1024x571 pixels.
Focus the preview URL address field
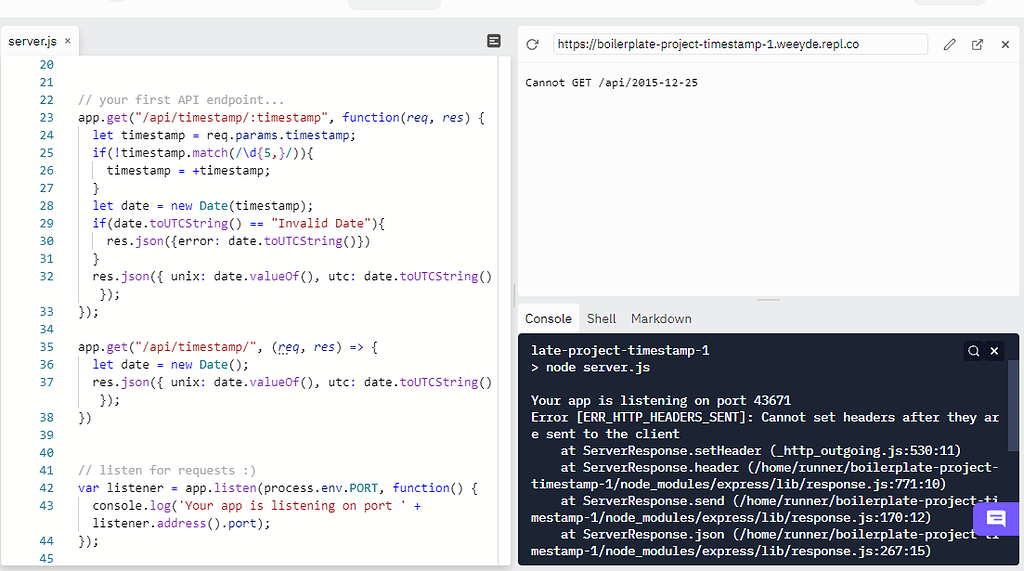click(740, 44)
